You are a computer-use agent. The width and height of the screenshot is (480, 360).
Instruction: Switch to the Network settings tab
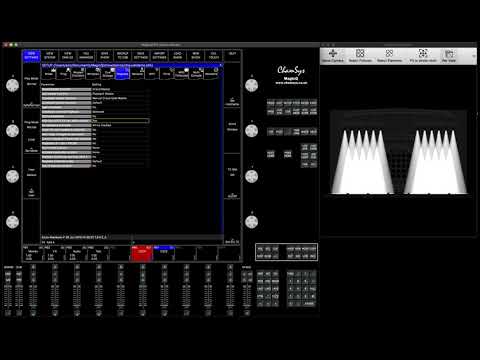tap(137, 73)
